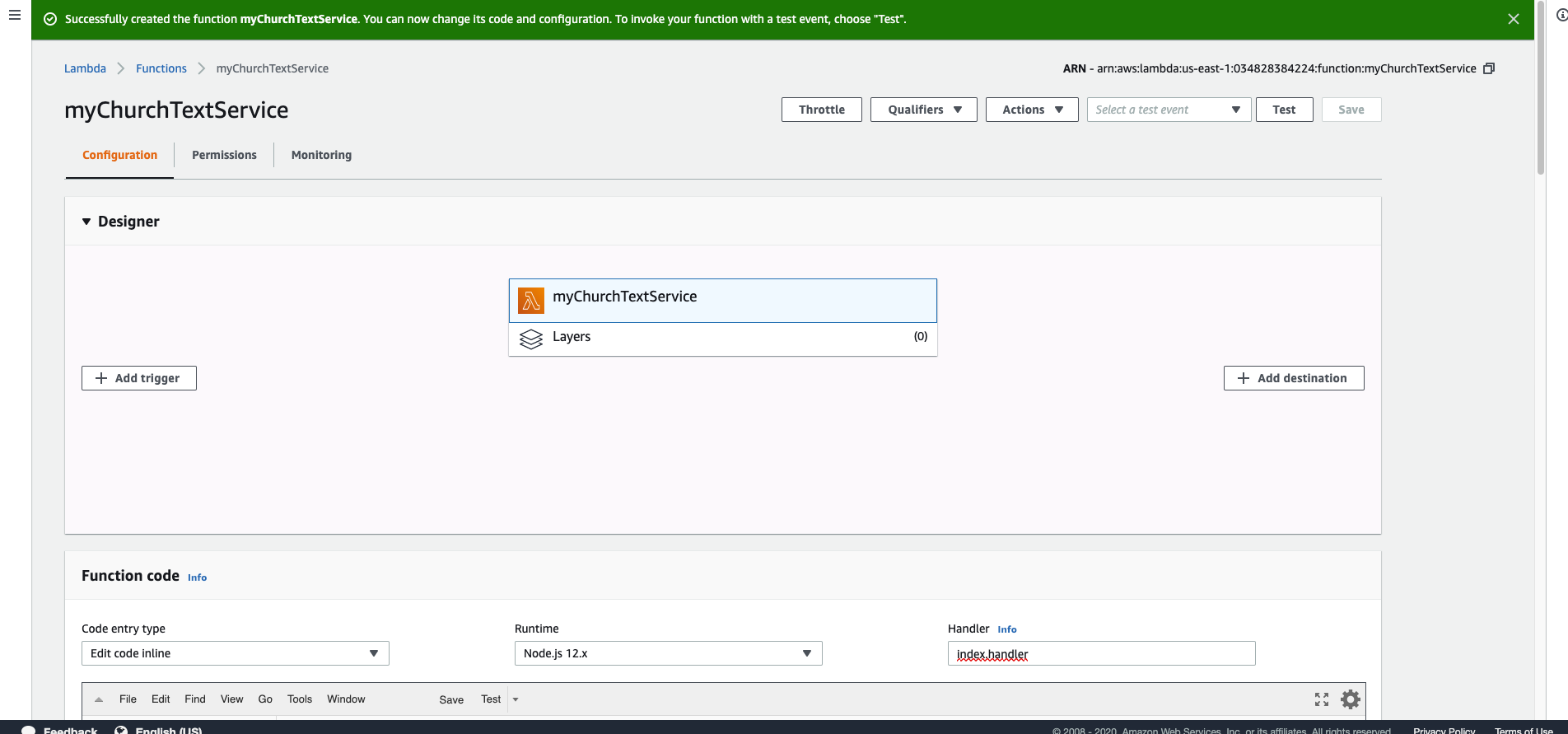The width and height of the screenshot is (1568, 734).
Task: Toggle fullscreen for the code editor
Action: [x=1322, y=699]
